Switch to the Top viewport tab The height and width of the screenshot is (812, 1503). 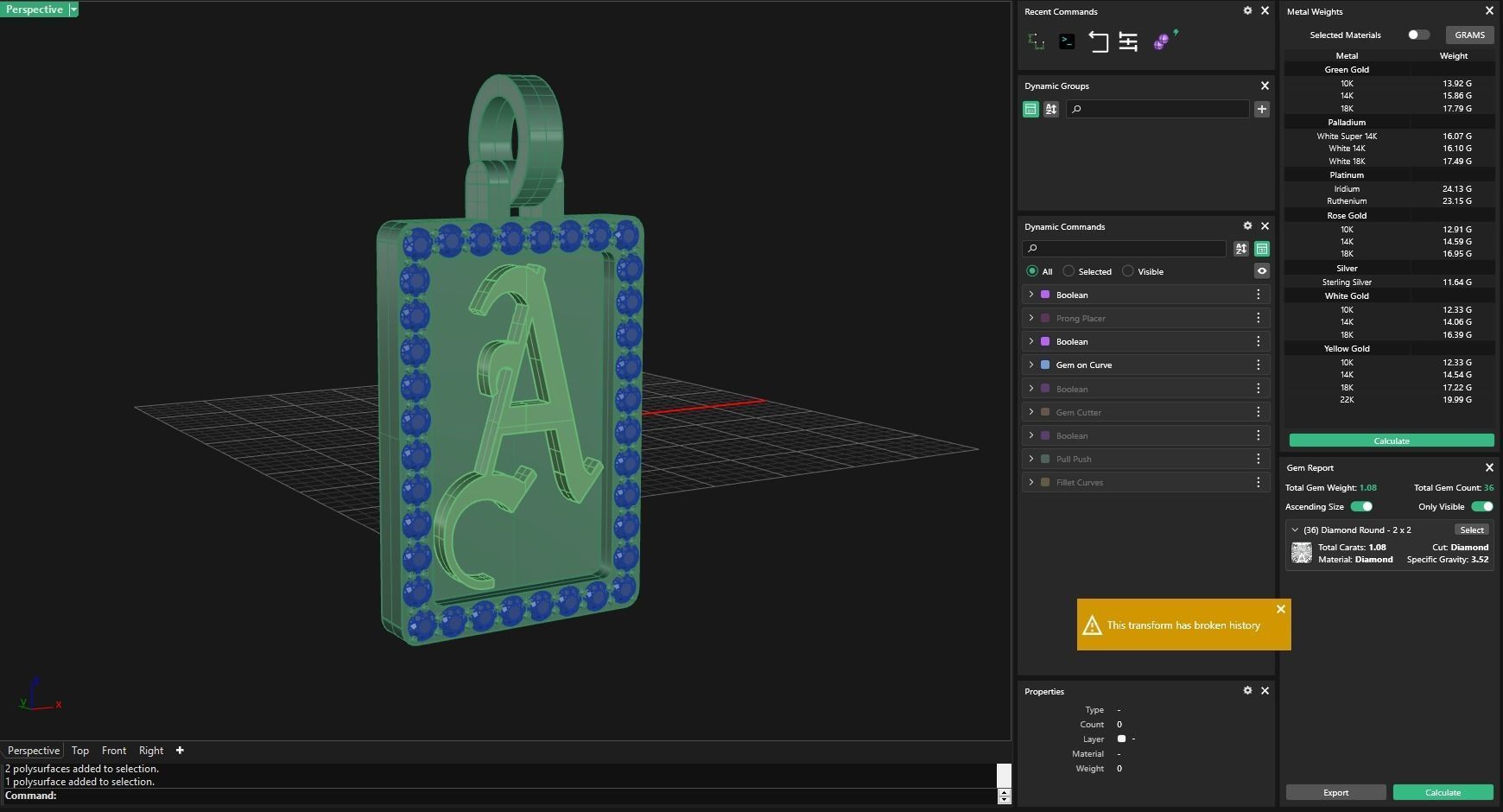pos(80,751)
